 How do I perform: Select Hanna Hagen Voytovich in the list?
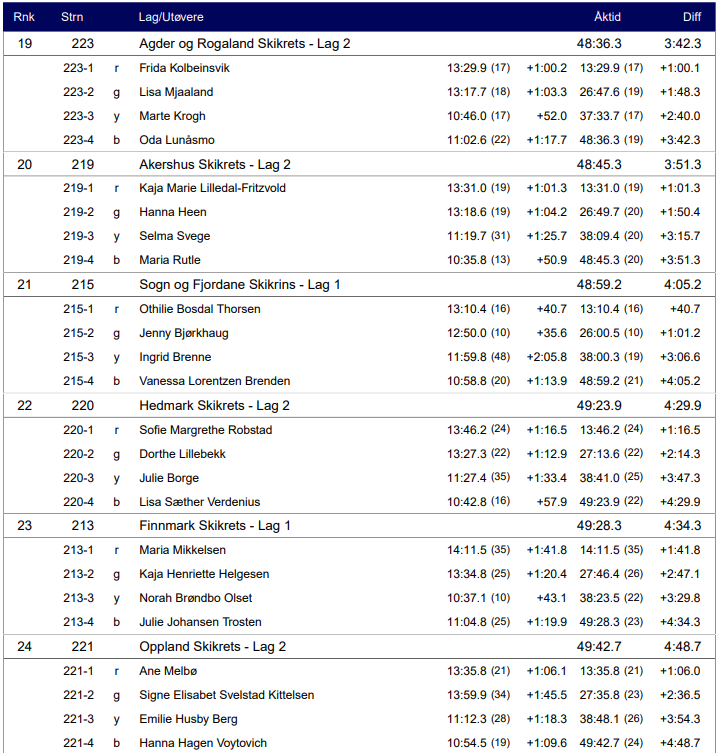[x=203, y=743]
